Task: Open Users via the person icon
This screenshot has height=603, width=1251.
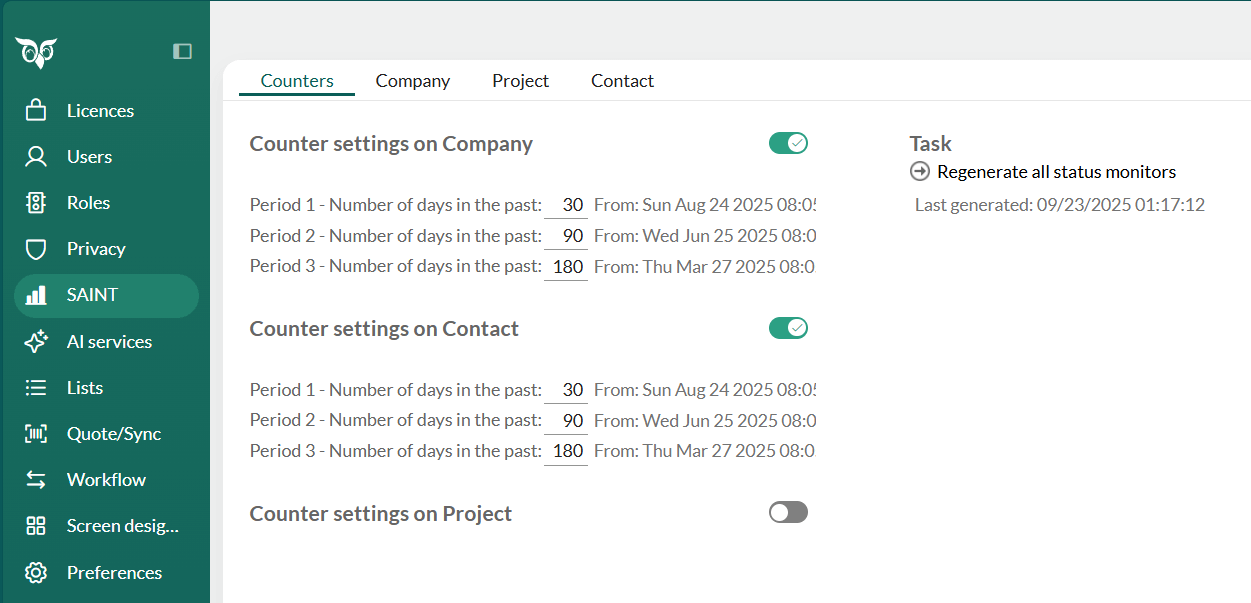Action: 36,156
